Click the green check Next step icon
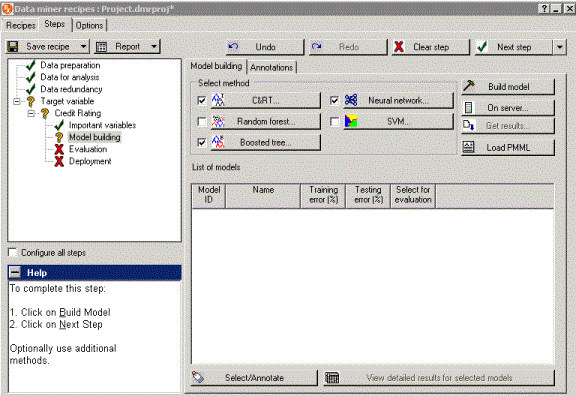The image size is (576, 396). point(482,47)
